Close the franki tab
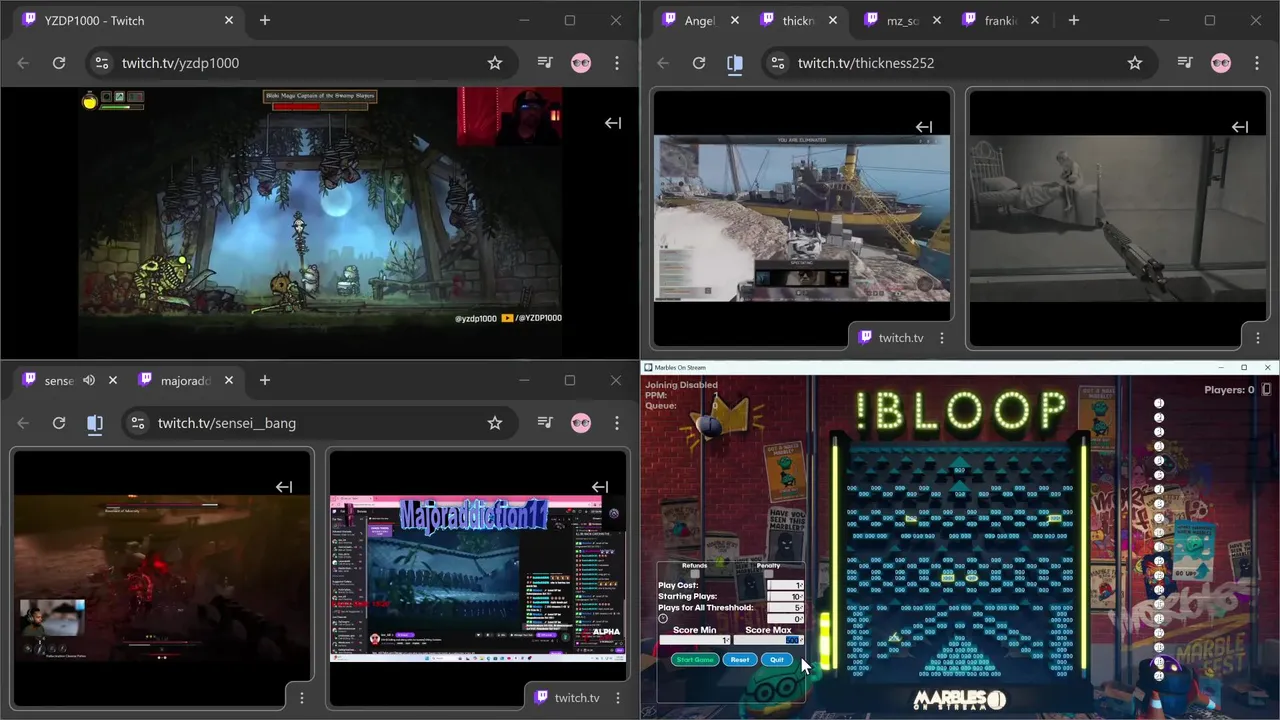This screenshot has height=720, width=1280. coord(1035,20)
